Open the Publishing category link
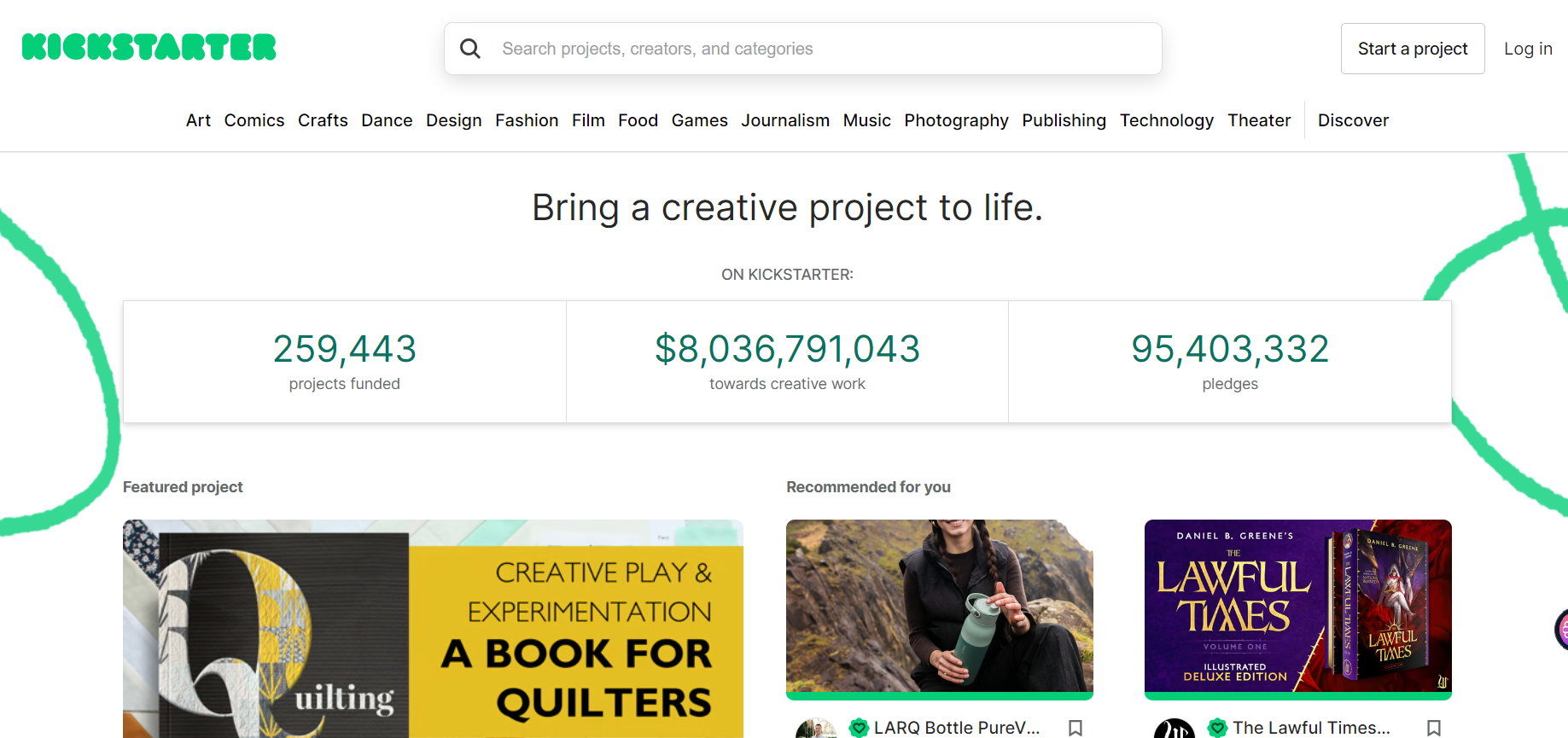The width and height of the screenshot is (1568, 738). [1064, 120]
